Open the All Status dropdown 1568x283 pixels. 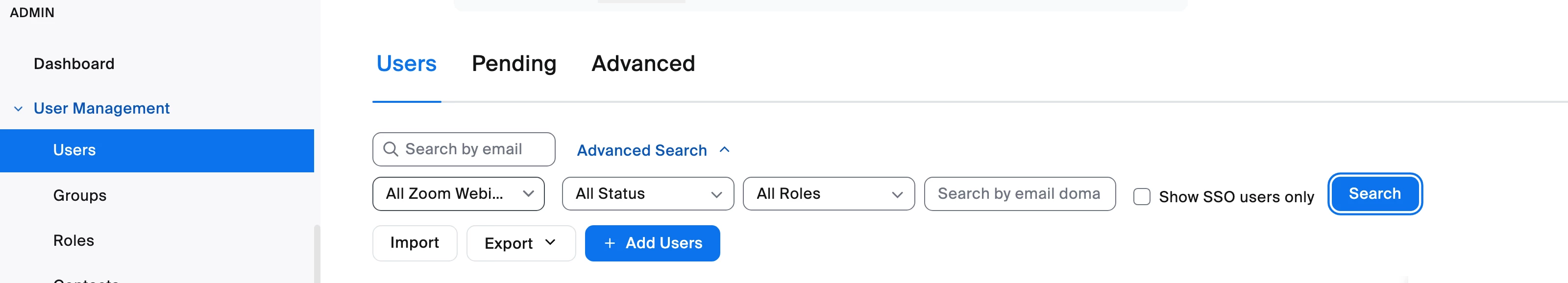[647, 194]
